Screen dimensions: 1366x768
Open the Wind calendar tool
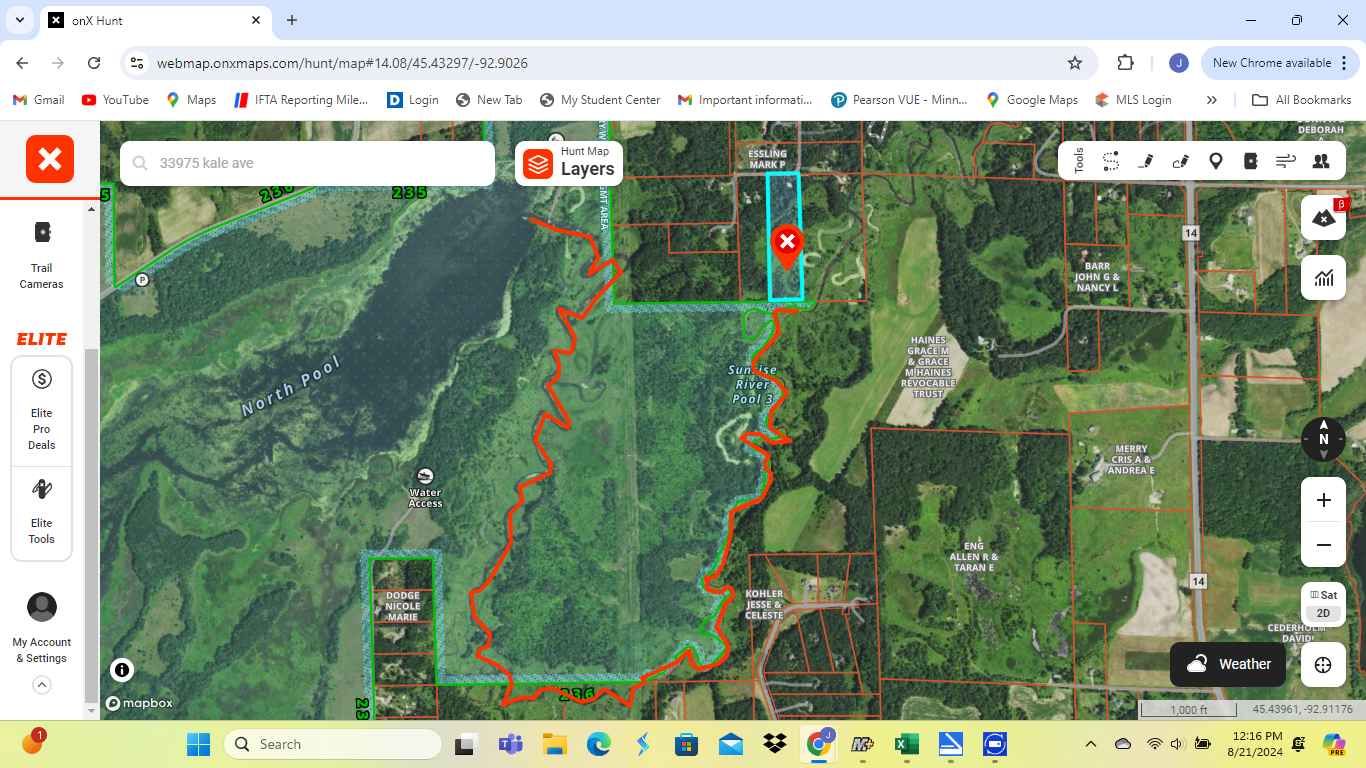[x=1285, y=161]
